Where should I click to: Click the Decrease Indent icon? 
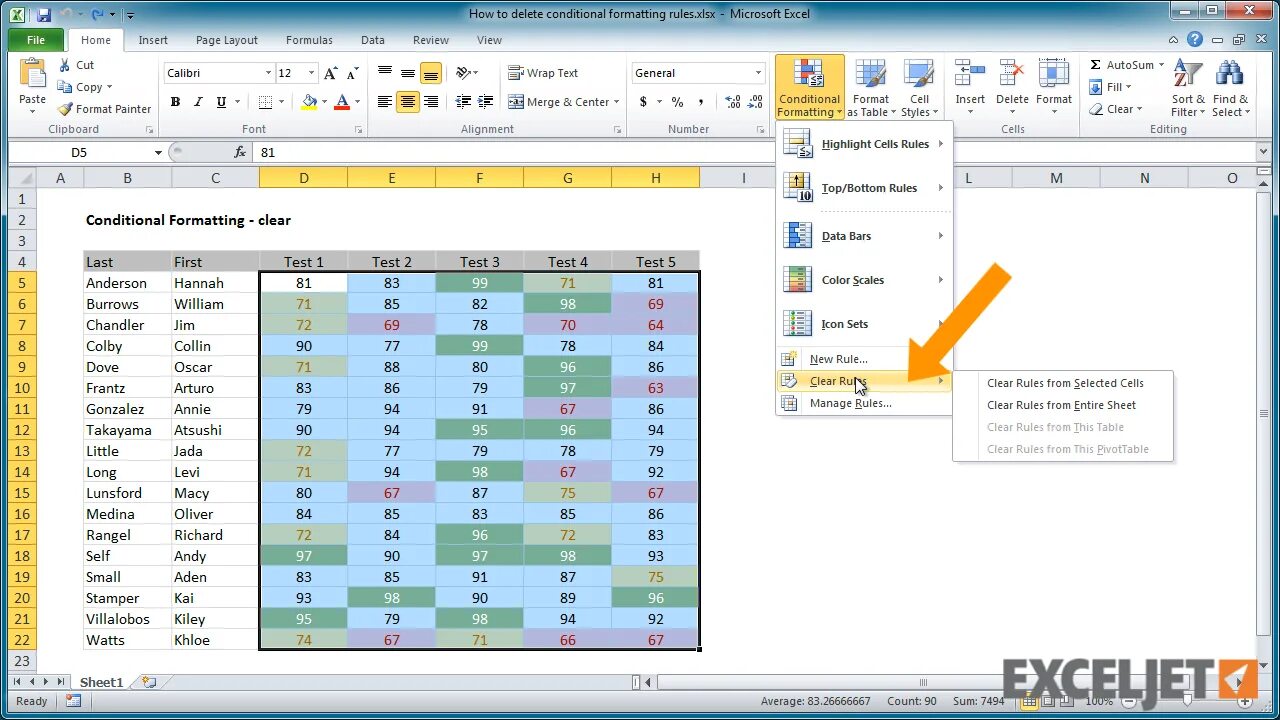[463, 102]
